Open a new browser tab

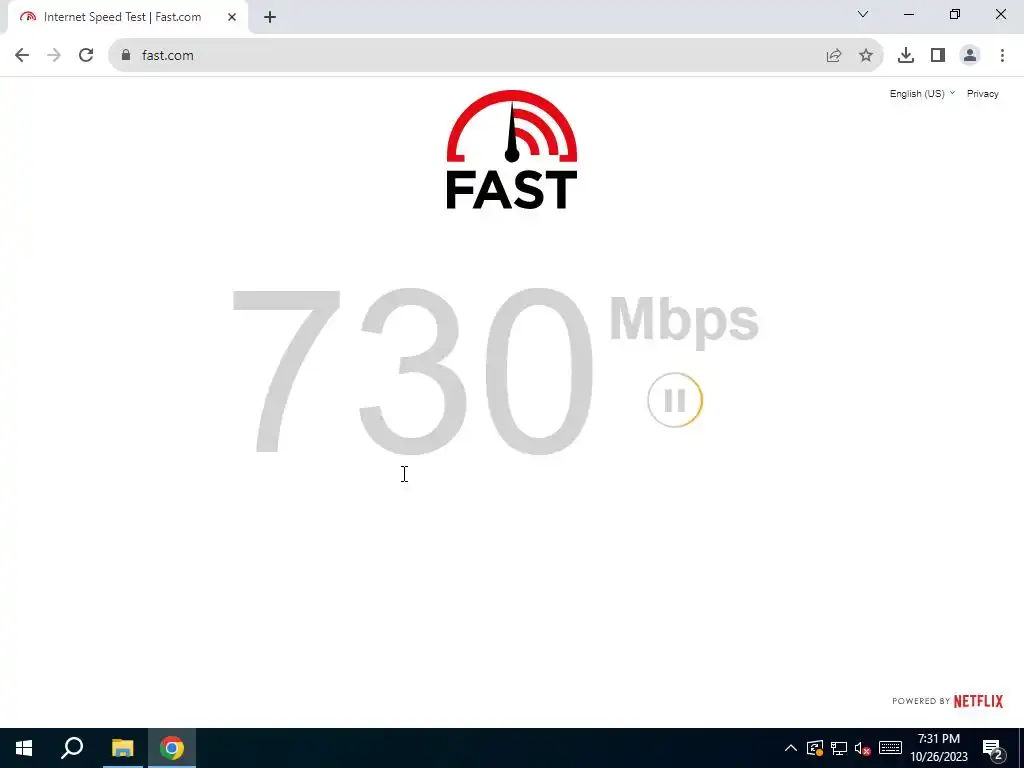[x=270, y=17]
